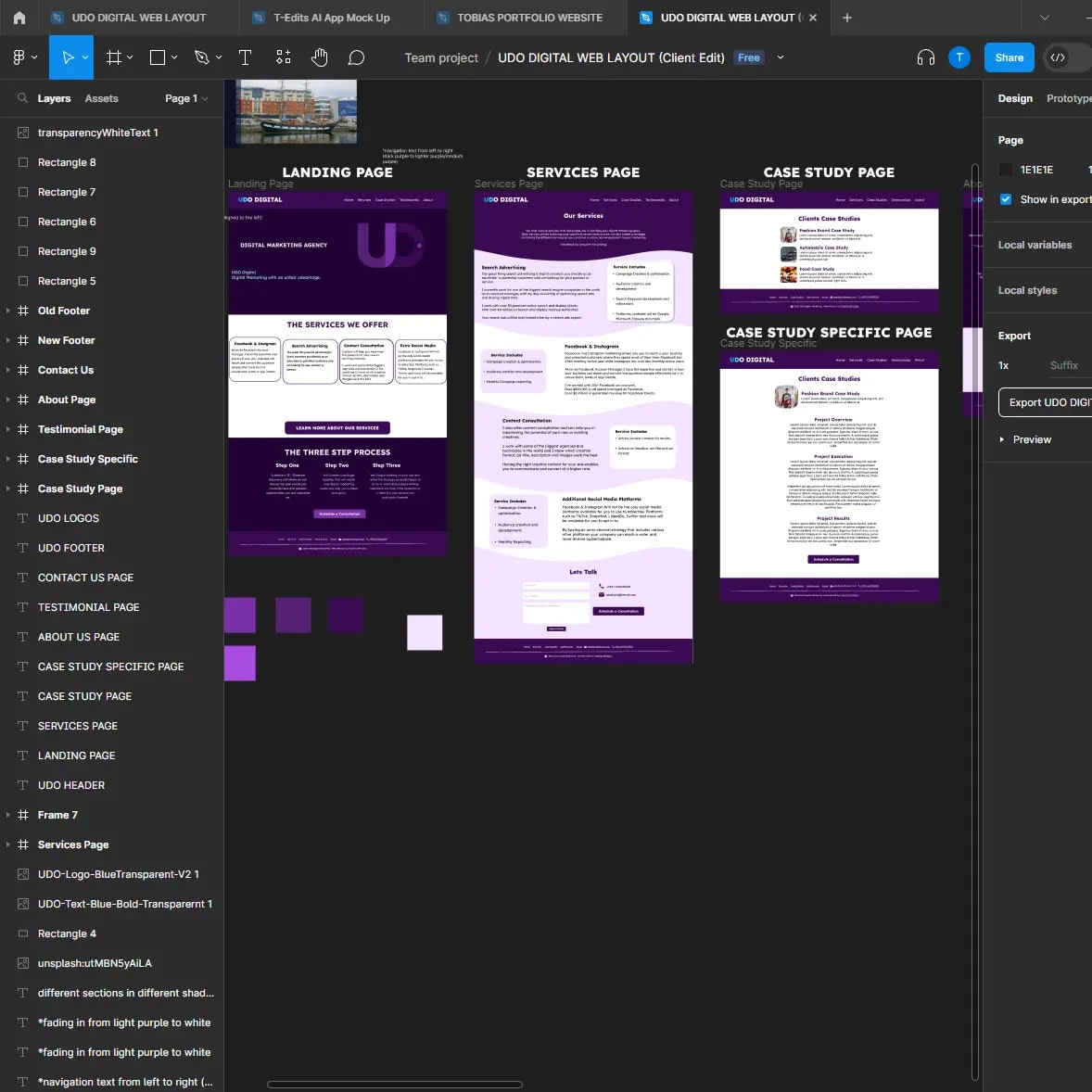
Task: Select the Rectangle shape tool
Action: (x=158, y=57)
